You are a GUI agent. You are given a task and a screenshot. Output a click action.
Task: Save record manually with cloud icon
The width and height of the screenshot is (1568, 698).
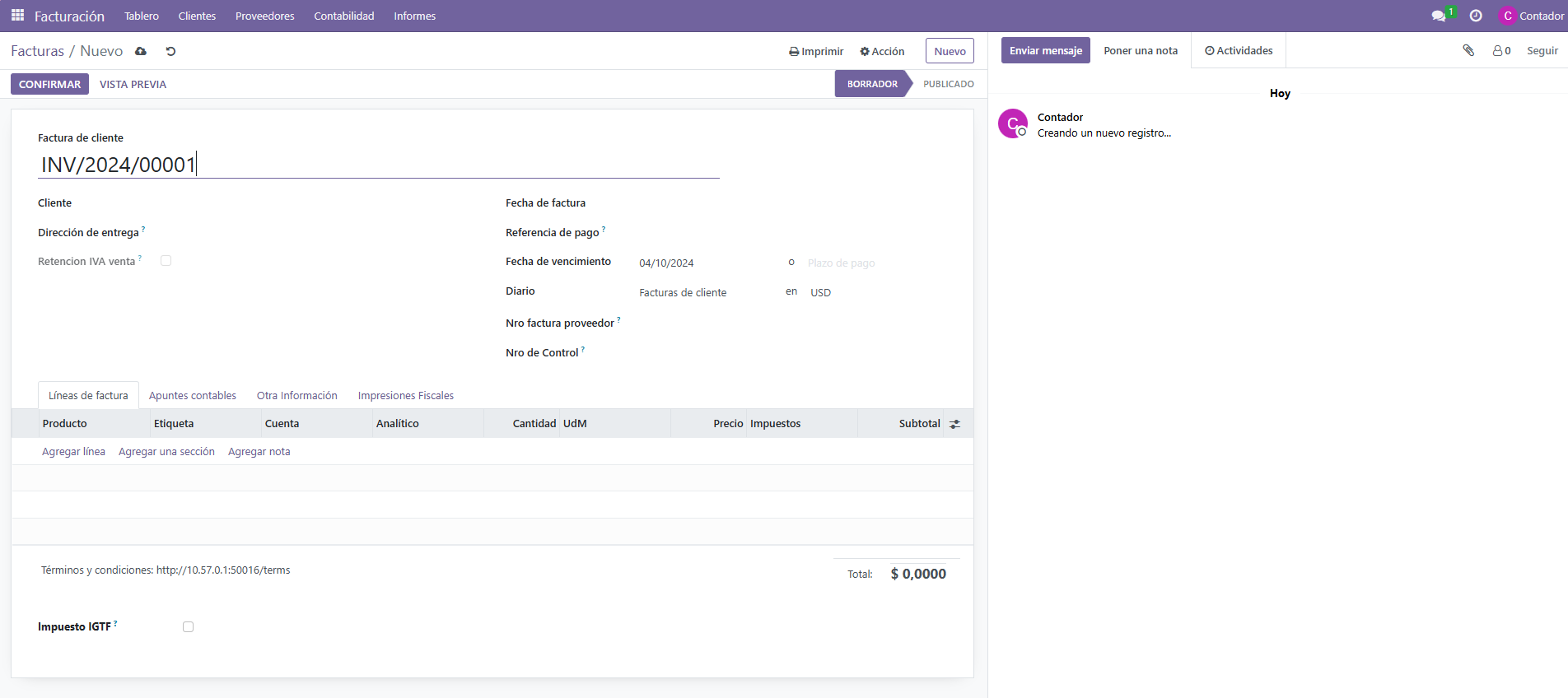click(141, 51)
